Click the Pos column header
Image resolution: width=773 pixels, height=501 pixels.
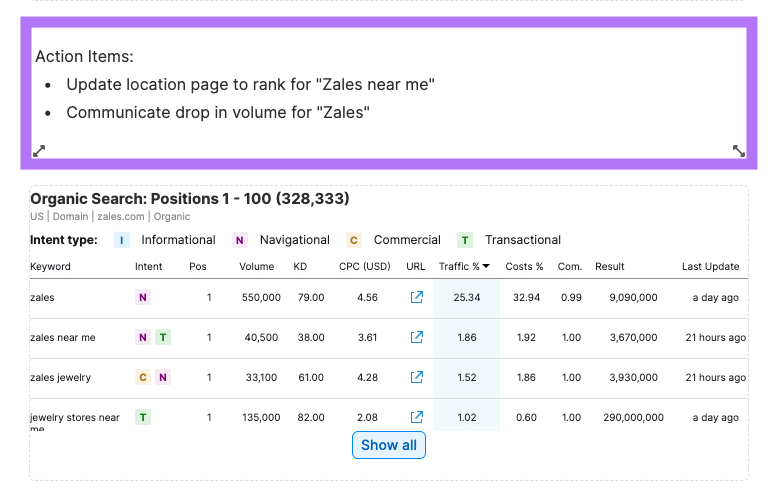tap(198, 266)
